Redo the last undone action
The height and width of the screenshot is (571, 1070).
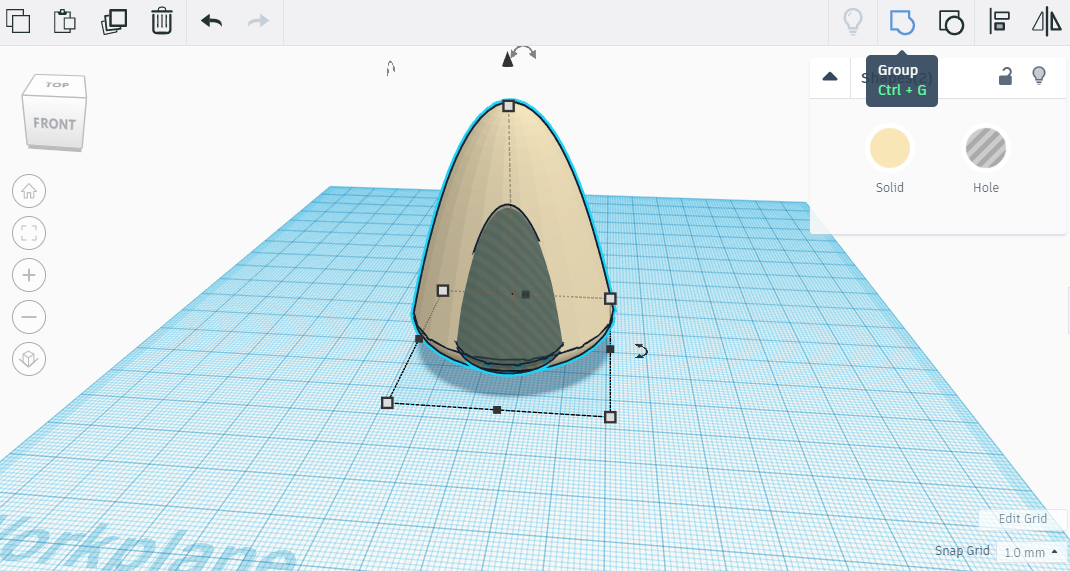(258, 21)
